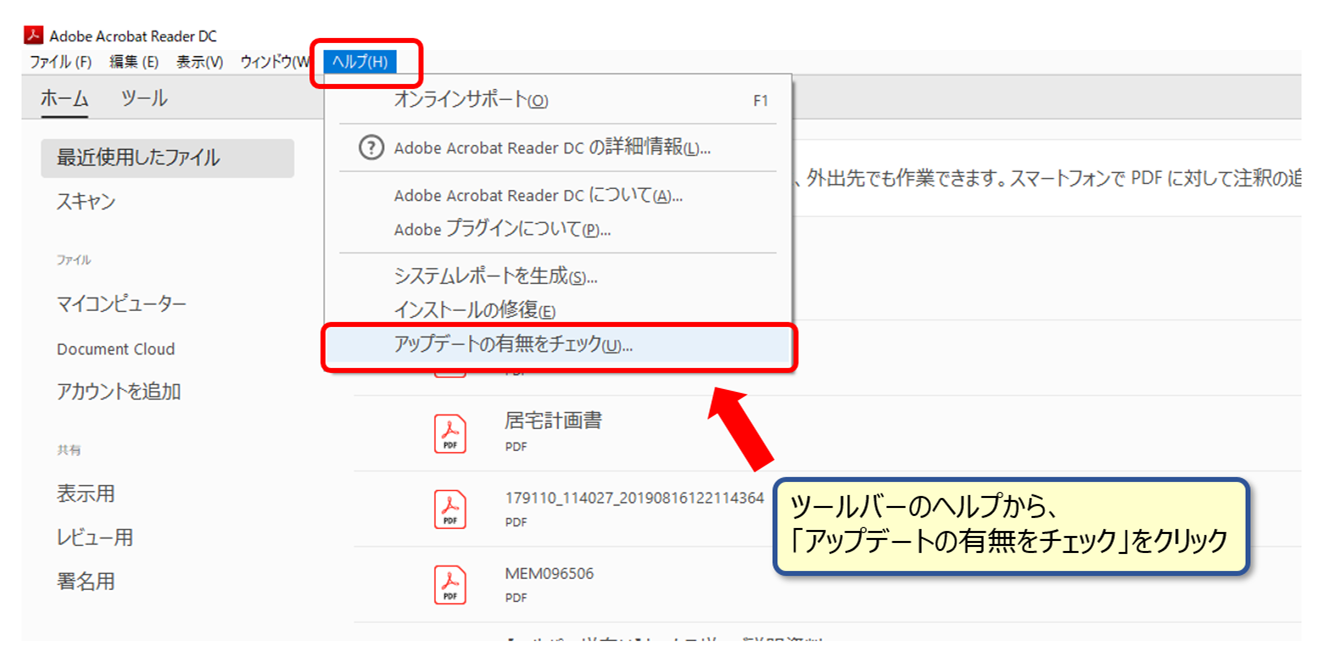Screen dimensions: 1322x660
Task: Open スキャン in the sidebar
Action: pos(86,201)
